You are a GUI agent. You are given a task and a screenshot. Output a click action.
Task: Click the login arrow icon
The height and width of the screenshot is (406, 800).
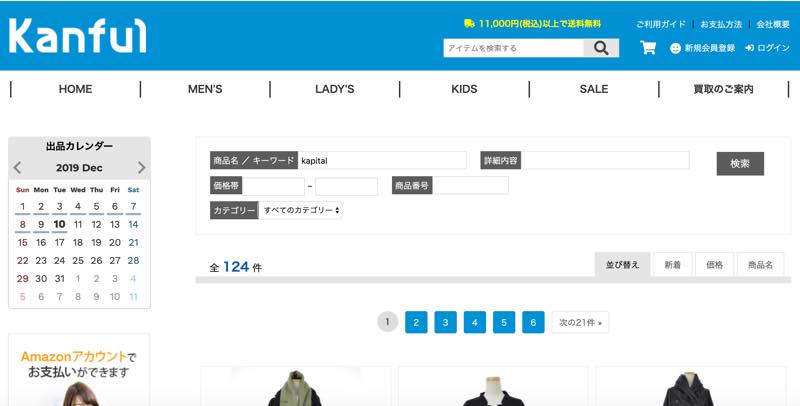749,48
